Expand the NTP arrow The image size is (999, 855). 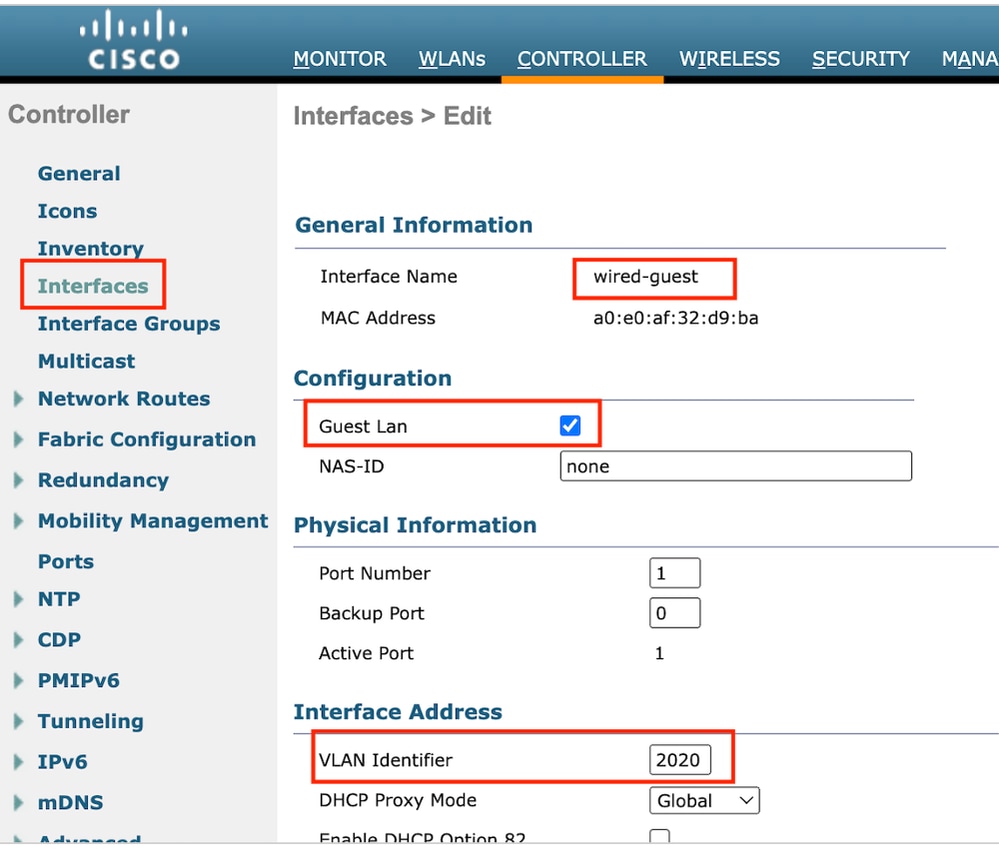(x=18, y=599)
